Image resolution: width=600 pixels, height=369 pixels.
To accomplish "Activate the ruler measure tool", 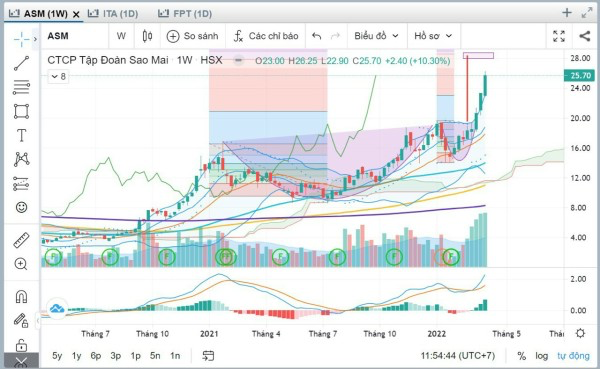I will pos(21,240).
